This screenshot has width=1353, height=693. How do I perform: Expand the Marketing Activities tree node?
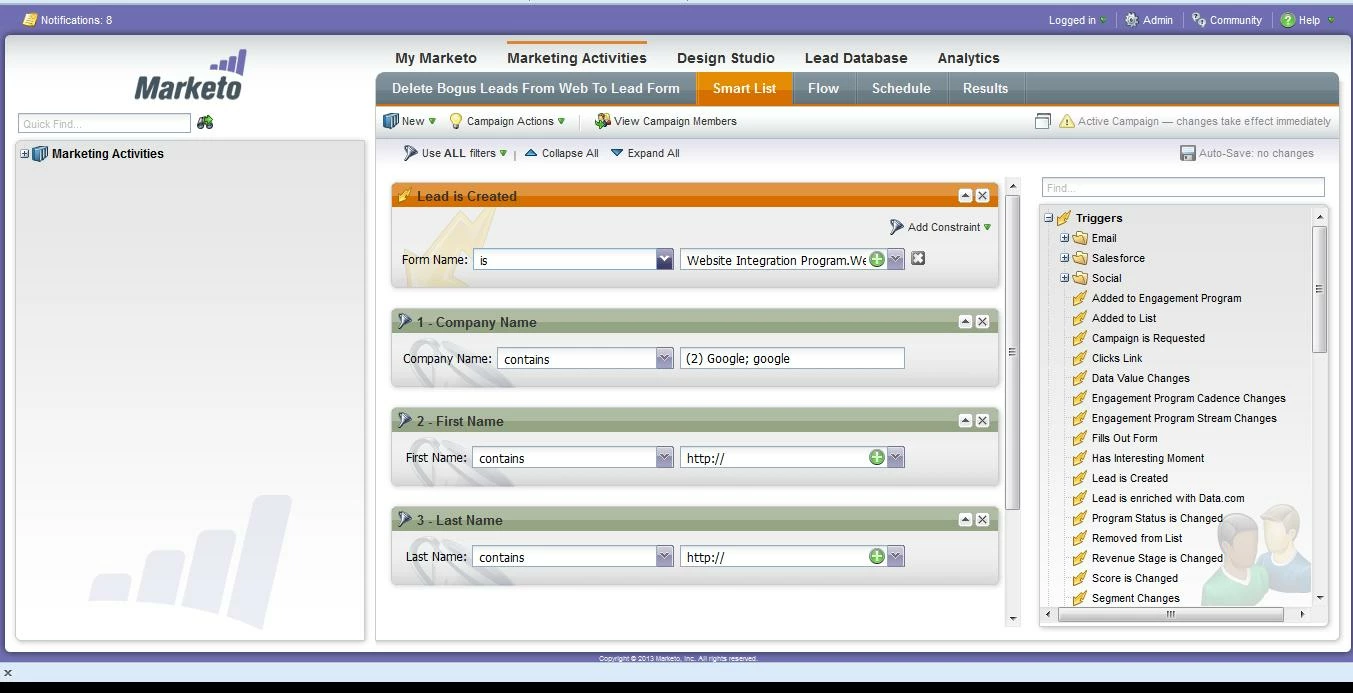[25, 154]
